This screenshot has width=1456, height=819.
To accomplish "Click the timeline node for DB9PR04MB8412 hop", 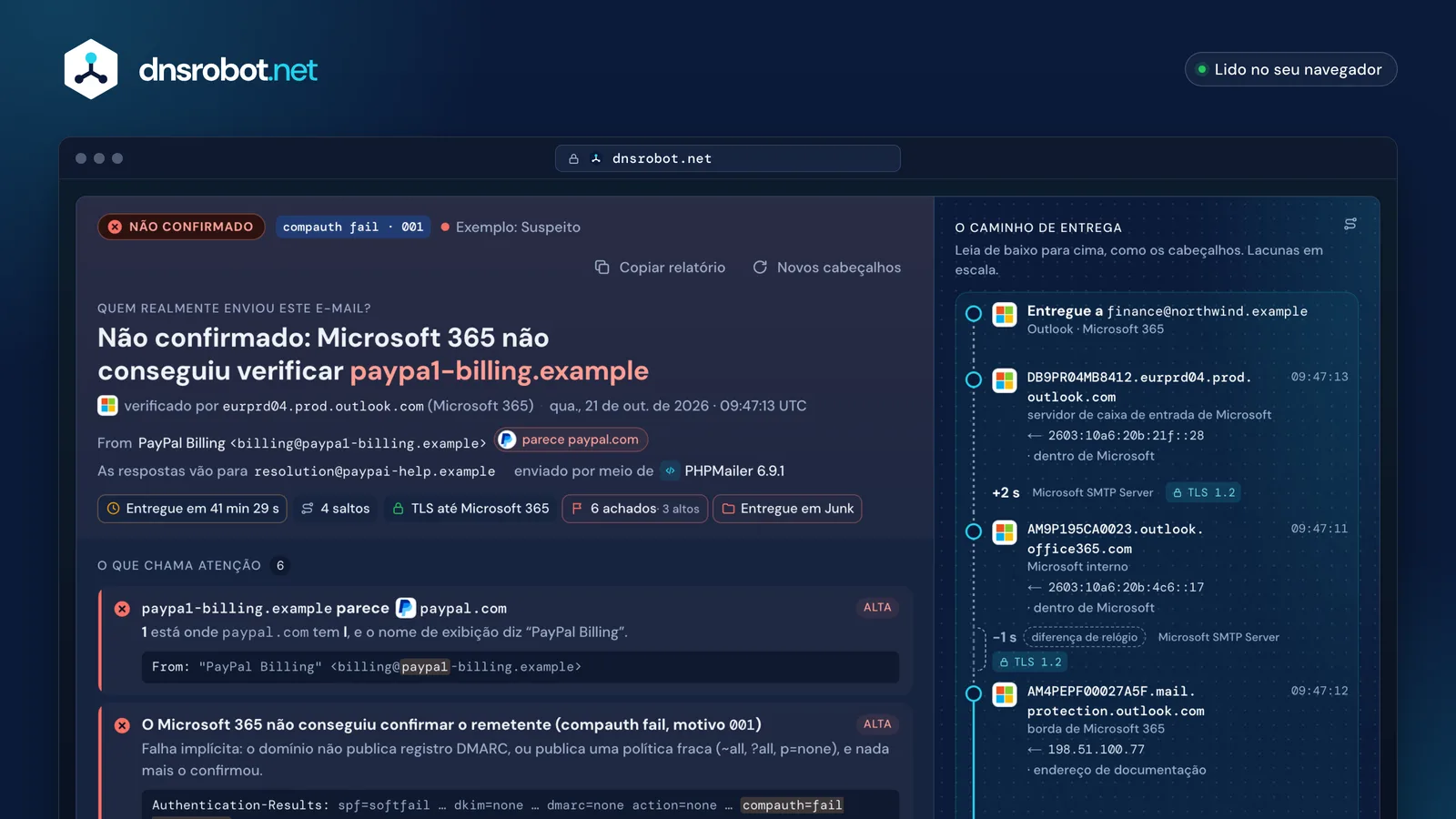I will tap(974, 379).
